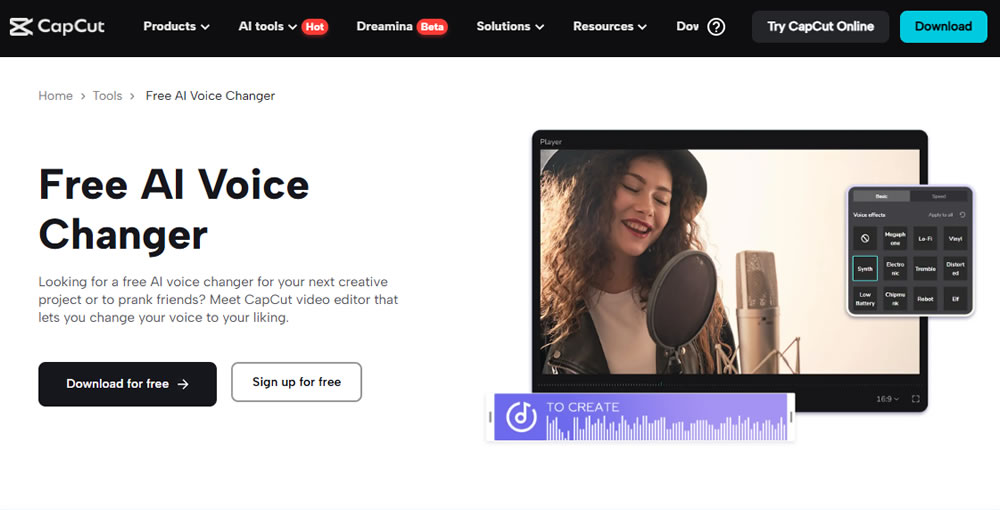Expand the AI tools menu

coord(267,27)
